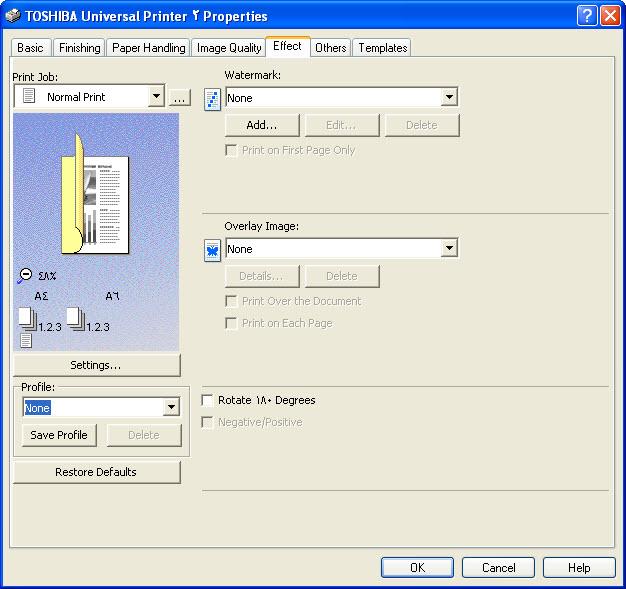
Task: Switch to the Finishing tab
Action: tap(79, 48)
